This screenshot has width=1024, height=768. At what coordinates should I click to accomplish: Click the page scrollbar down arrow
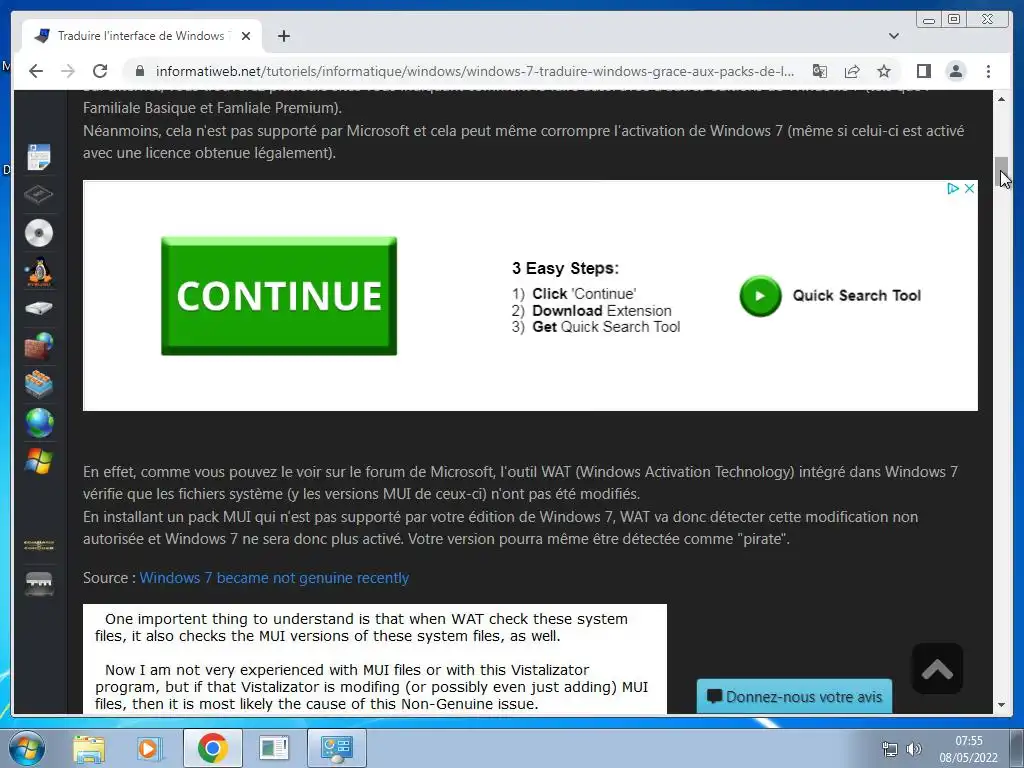tap(1002, 705)
